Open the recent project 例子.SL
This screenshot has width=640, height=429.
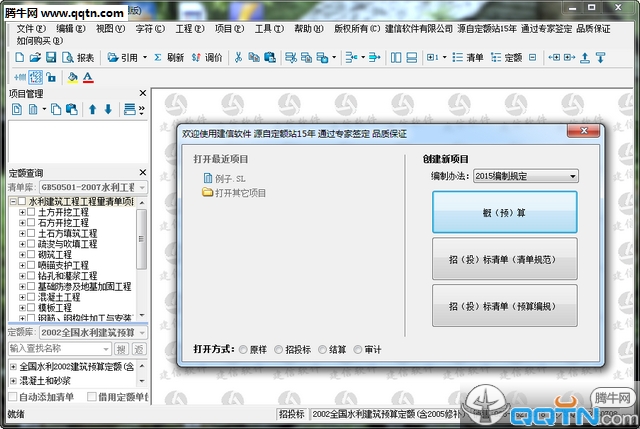pos(224,178)
